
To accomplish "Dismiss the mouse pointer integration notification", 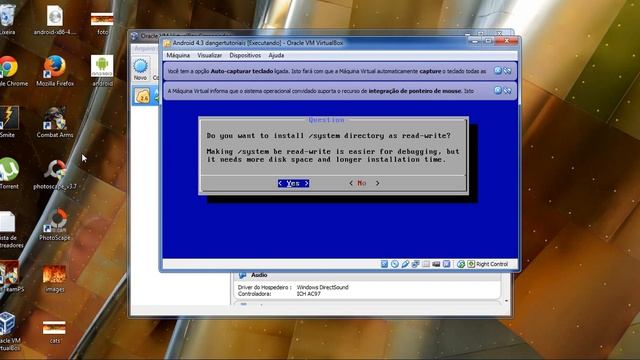I will click(x=498, y=91).
